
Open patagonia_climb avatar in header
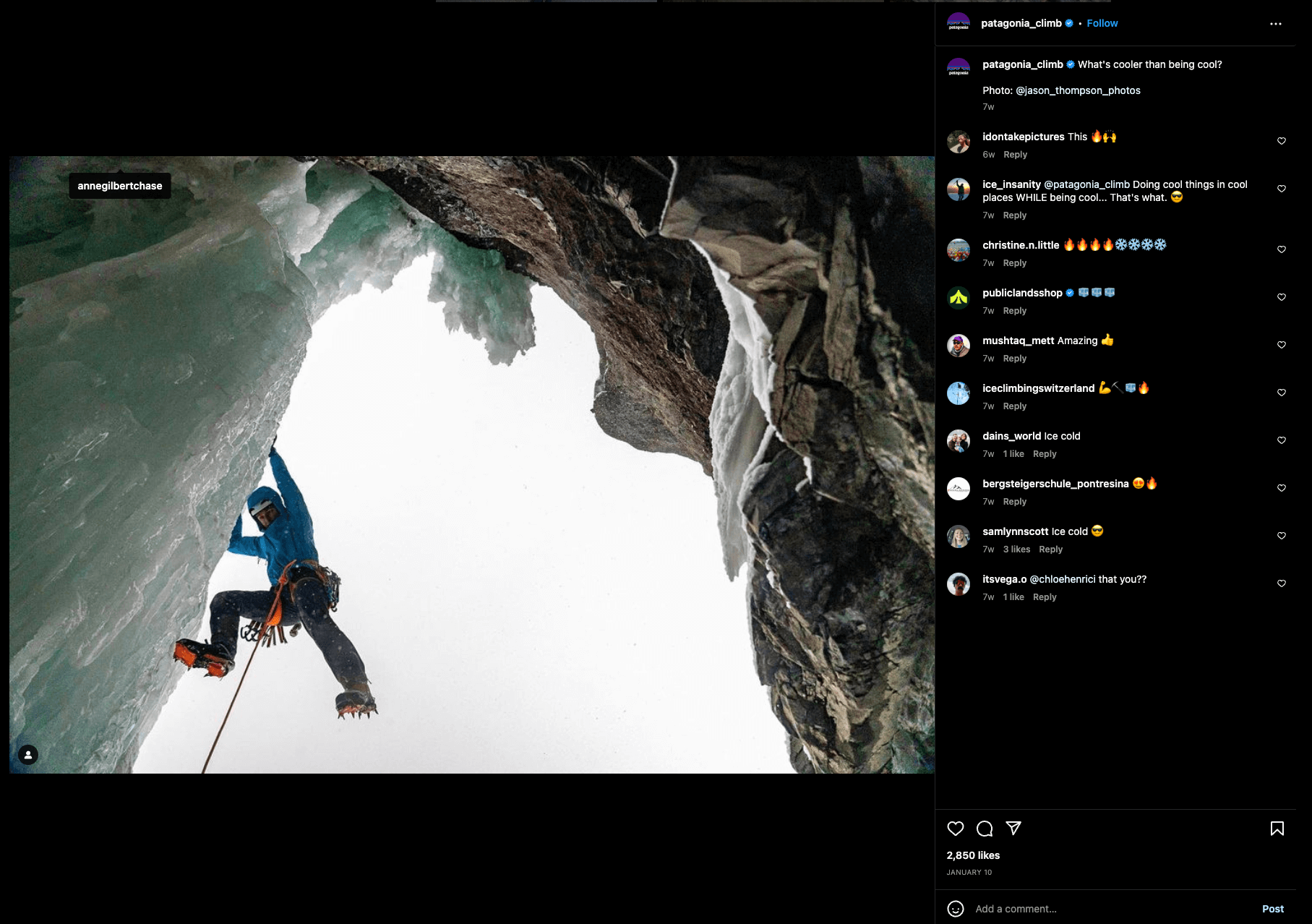959,23
